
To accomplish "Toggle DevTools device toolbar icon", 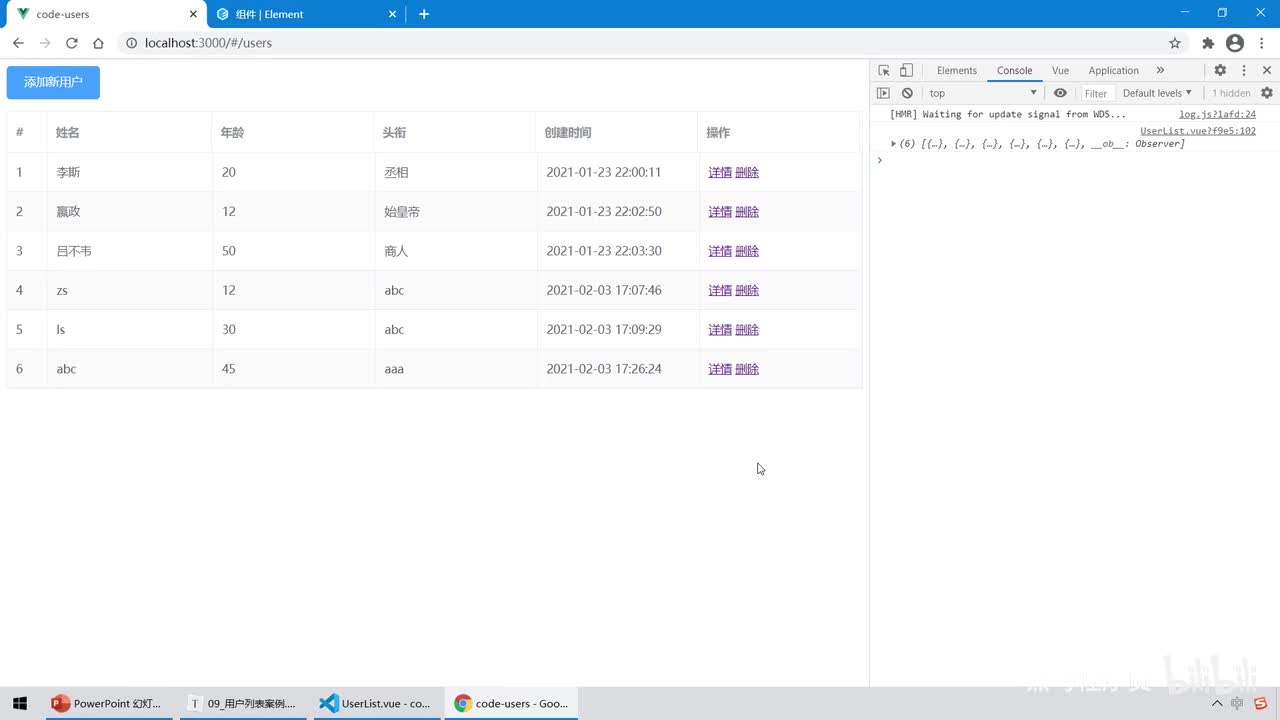I will pyautogui.click(x=906, y=70).
